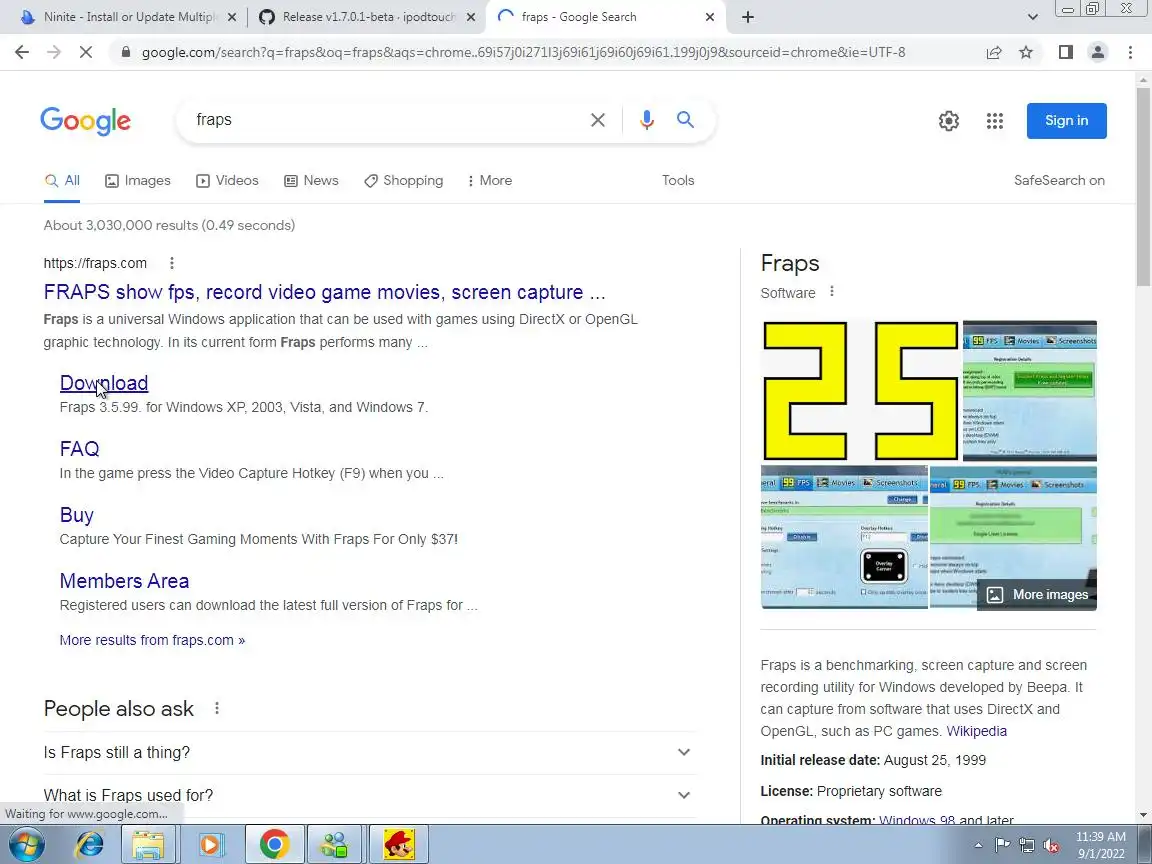
Task: Launch Internet Explorer from the taskbar
Action: 90,845
